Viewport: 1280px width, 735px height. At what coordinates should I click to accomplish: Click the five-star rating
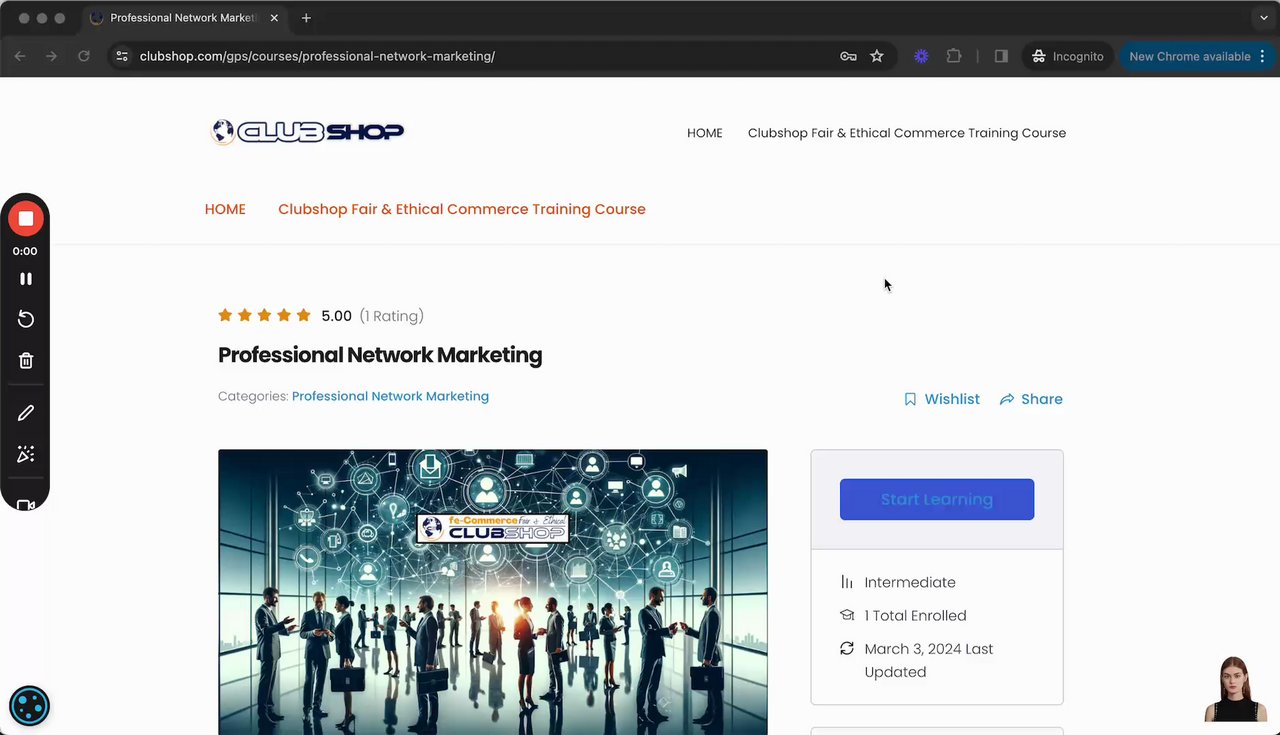click(x=265, y=316)
